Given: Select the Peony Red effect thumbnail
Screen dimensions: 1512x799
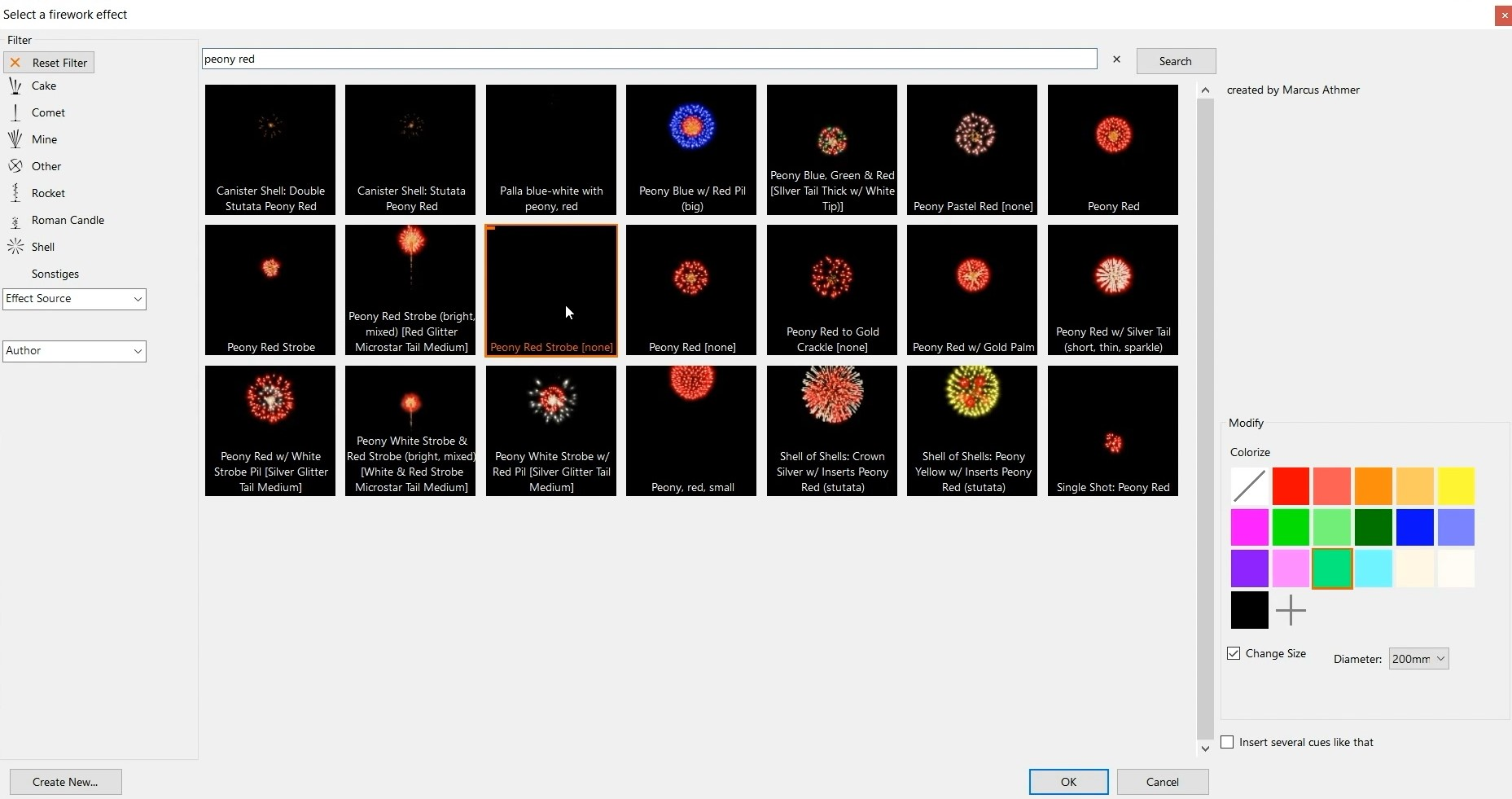Looking at the screenshot, I should [x=1113, y=150].
